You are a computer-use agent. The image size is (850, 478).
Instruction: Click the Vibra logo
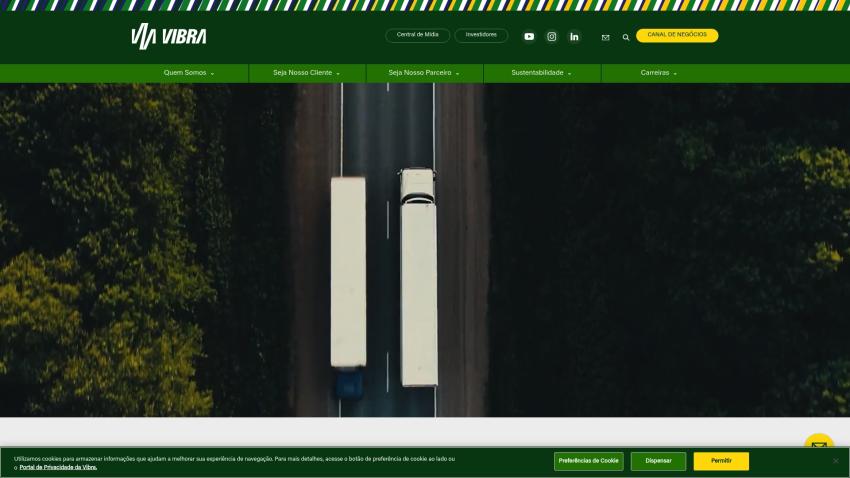[x=169, y=36]
